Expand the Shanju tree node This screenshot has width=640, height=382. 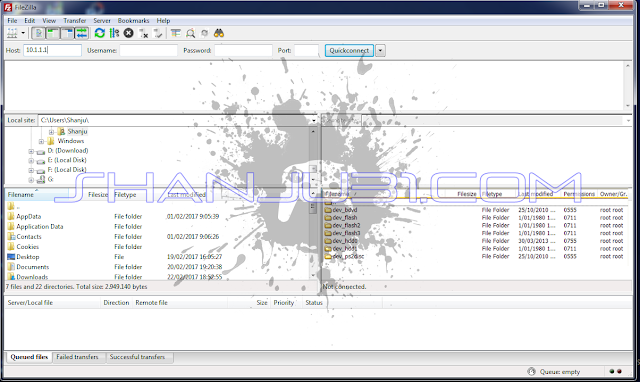(51, 132)
